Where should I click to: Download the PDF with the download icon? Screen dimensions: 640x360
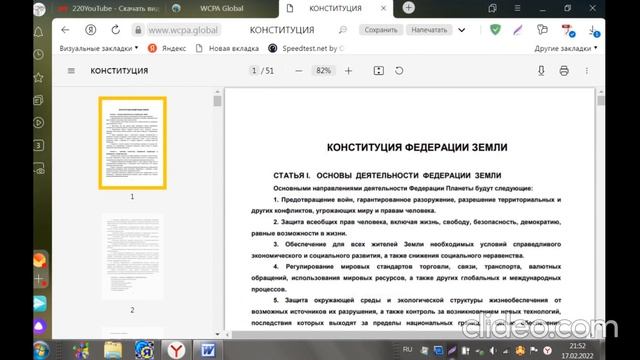click(x=541, y=71)
